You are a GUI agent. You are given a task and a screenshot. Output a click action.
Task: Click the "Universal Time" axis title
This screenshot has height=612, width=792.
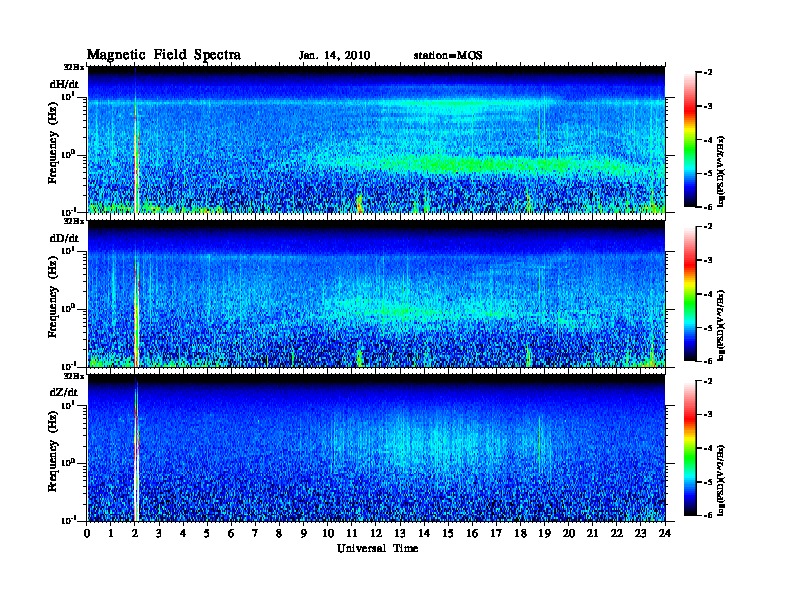click(377, 548)
